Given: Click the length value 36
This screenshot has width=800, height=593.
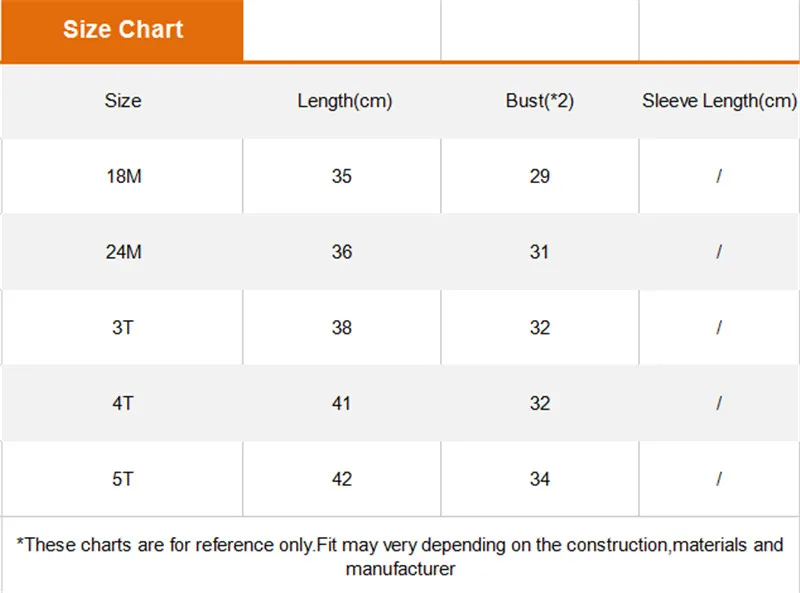Looking at the screenshot, I should [342, 252].
